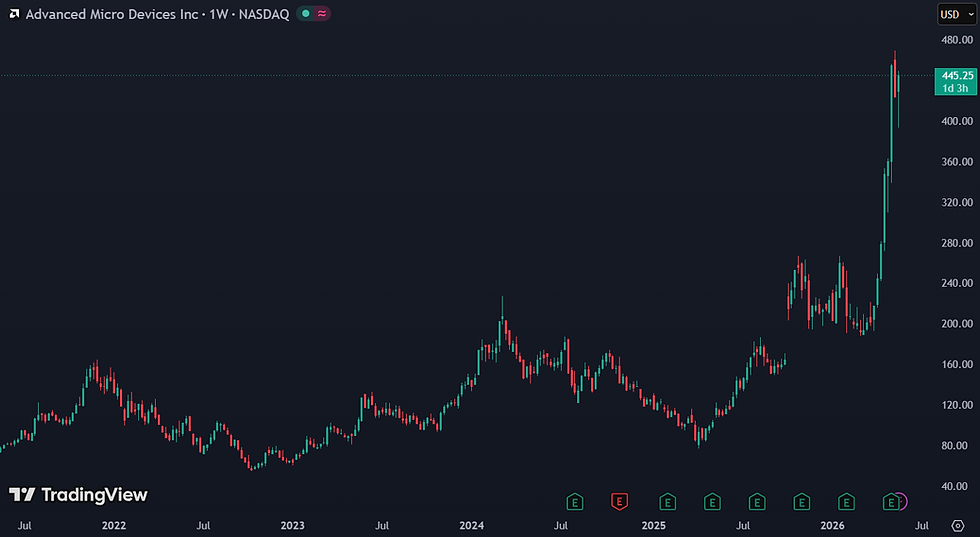Click the earnings marker just after the 2025 label
Image resolution: width=980 pixels, height=537 pixels.
pos(668,501)
